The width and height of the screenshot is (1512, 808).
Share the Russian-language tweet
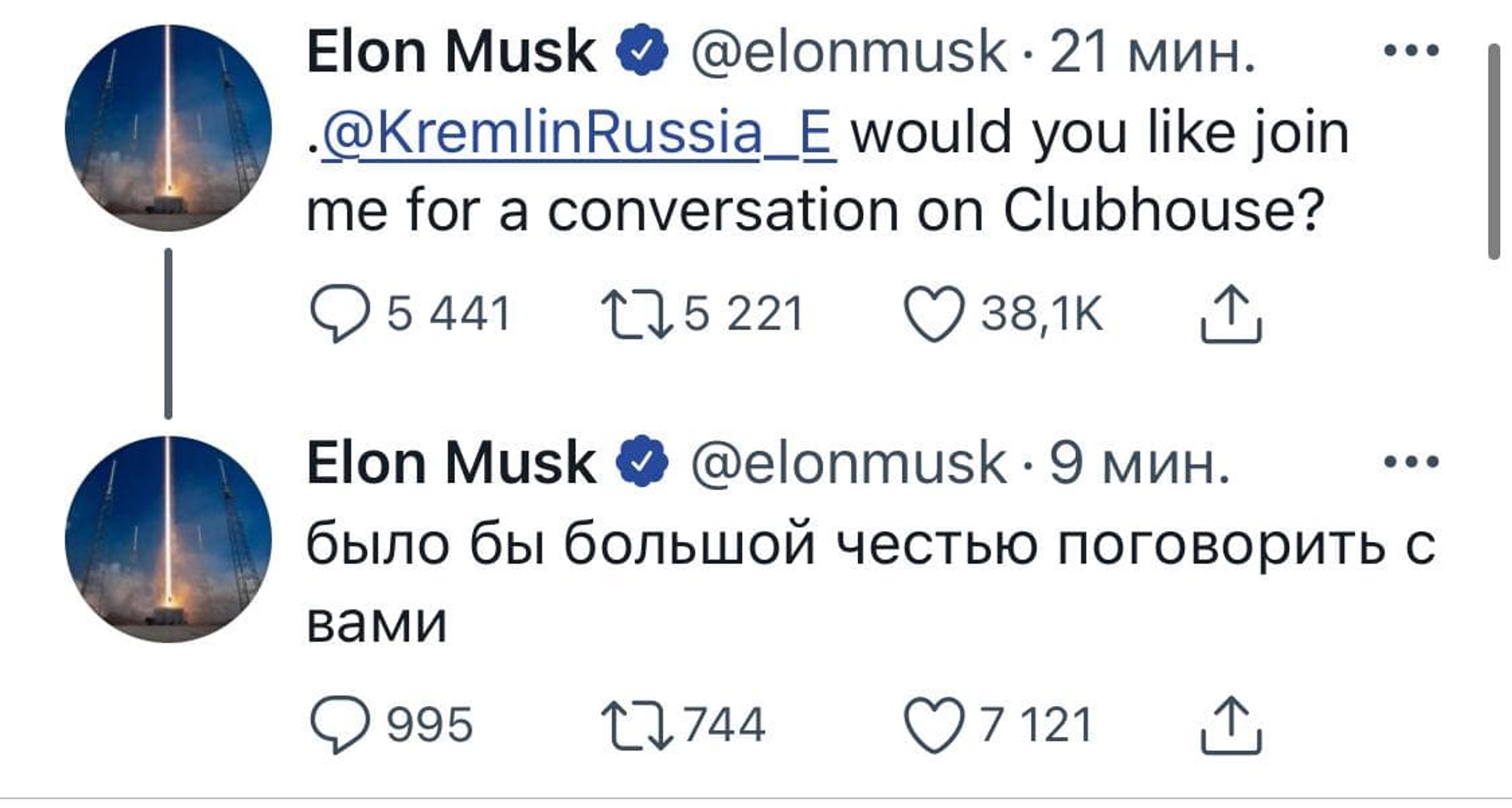(1230, 725)
